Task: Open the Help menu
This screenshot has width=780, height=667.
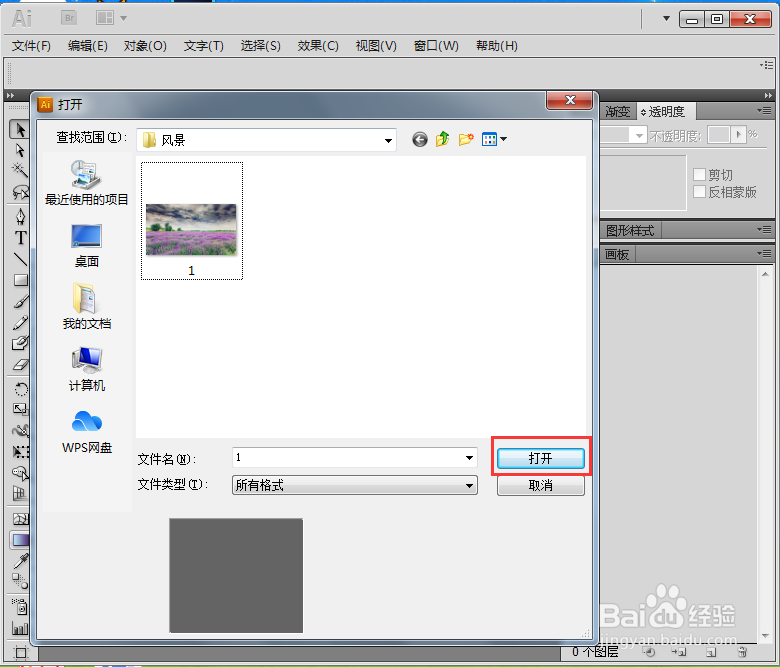Action: click(x=496, y=46)
